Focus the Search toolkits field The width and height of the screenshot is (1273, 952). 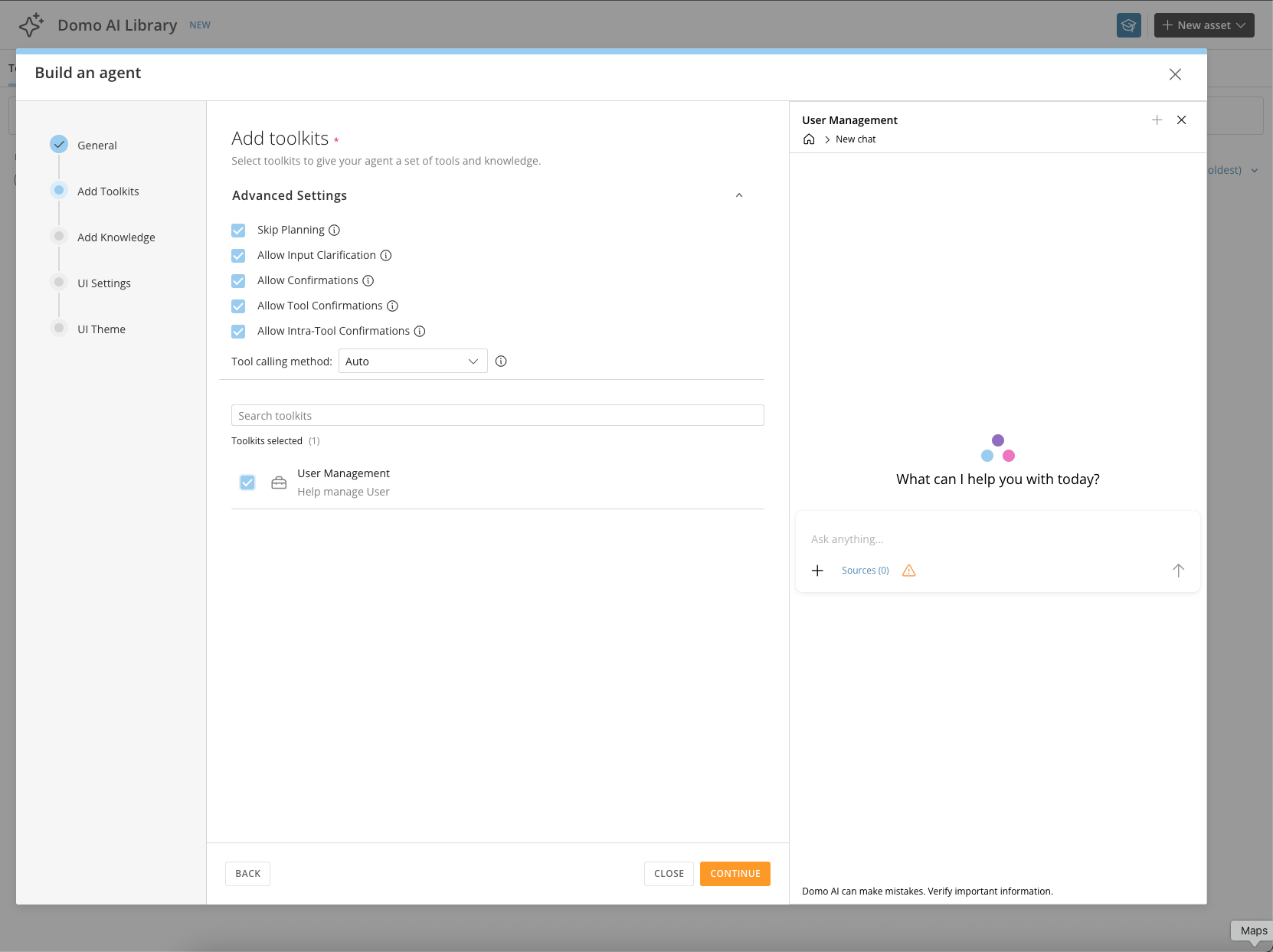498,415
